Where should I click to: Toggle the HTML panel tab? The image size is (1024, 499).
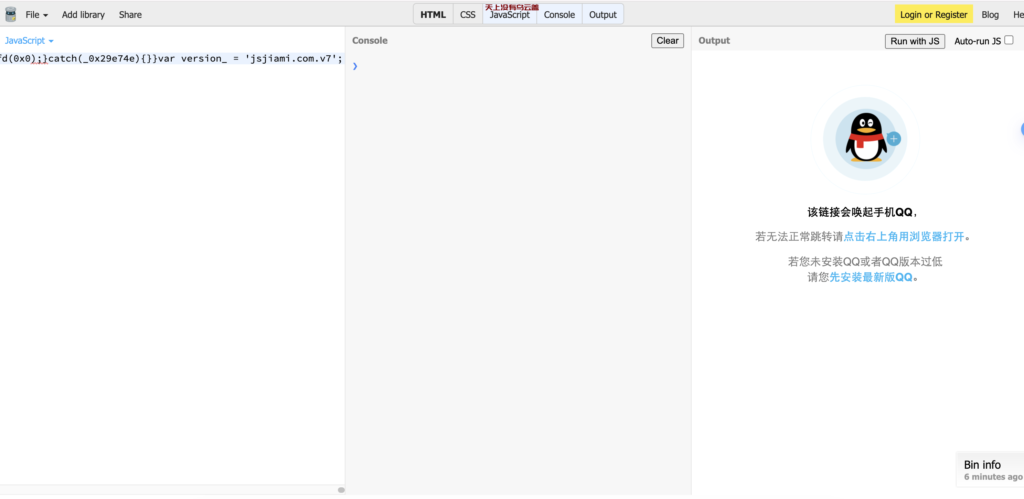click(x=433, y=14)
